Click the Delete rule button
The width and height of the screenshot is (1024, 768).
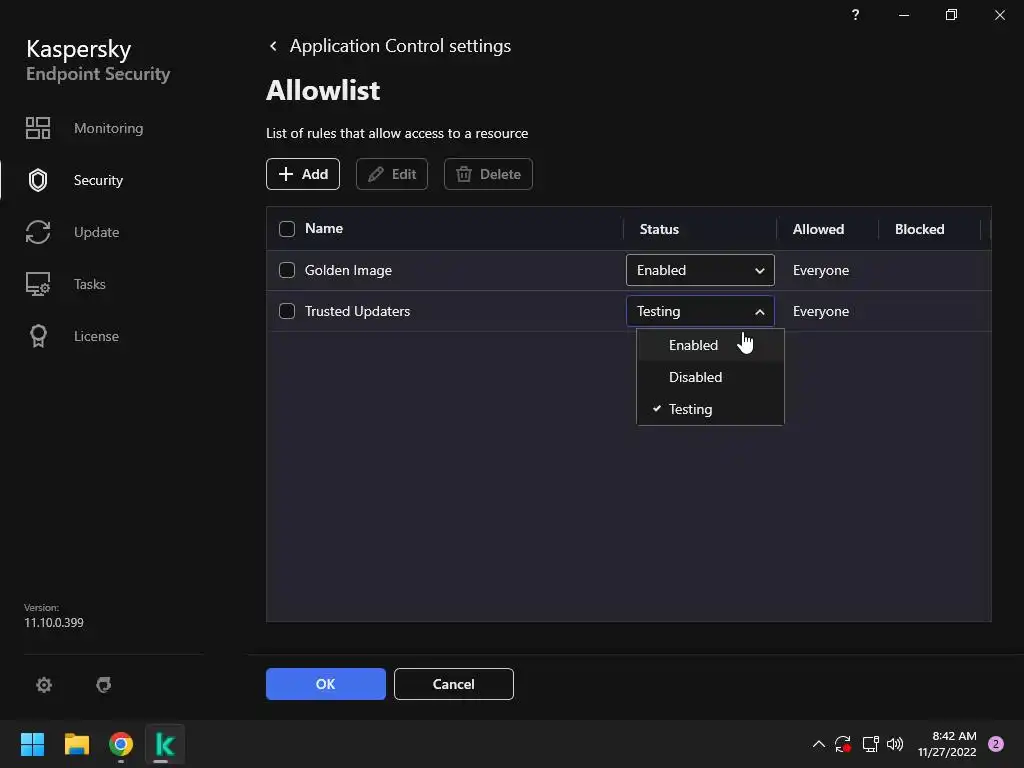[488, 174]
